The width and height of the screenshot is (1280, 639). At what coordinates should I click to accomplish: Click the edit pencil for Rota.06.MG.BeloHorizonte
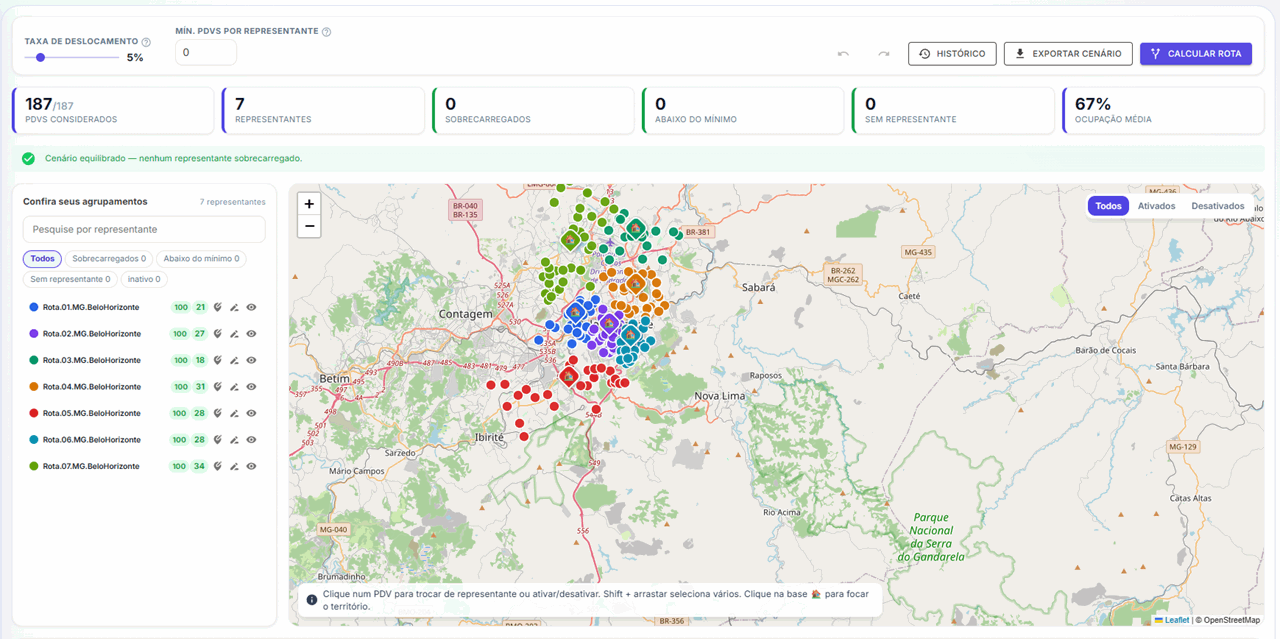[234, 440]
